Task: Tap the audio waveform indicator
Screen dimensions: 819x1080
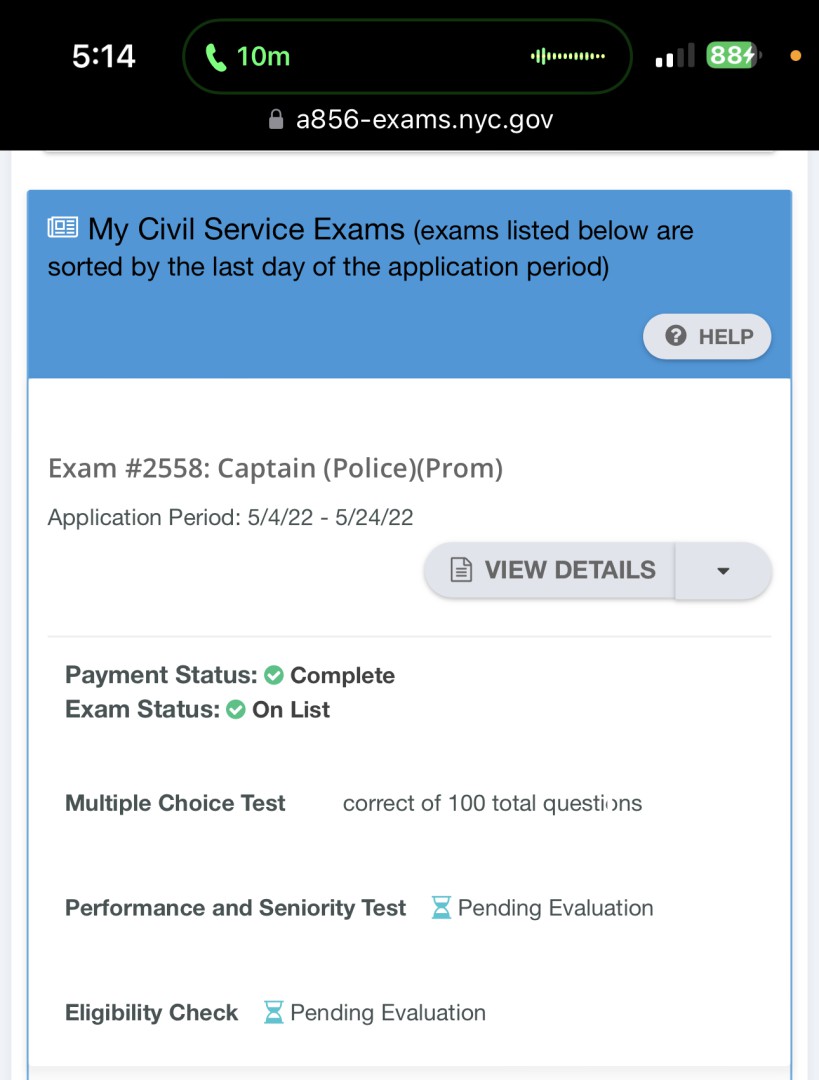Action: 568,56
